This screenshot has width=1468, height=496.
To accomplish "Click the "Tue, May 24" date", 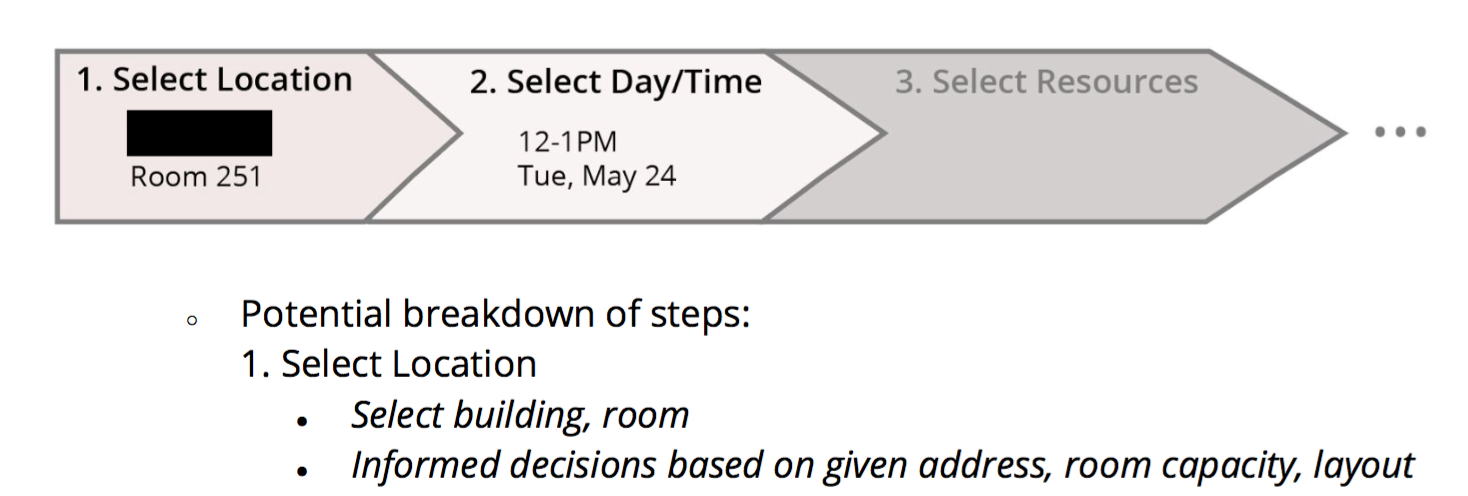I will 597,177.
